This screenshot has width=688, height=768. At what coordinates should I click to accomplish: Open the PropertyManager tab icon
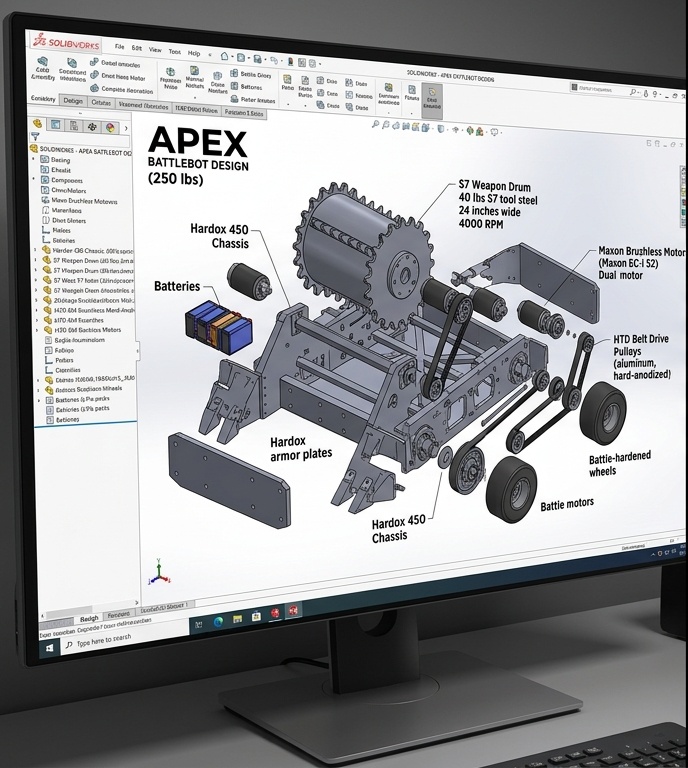click(55, 124)
